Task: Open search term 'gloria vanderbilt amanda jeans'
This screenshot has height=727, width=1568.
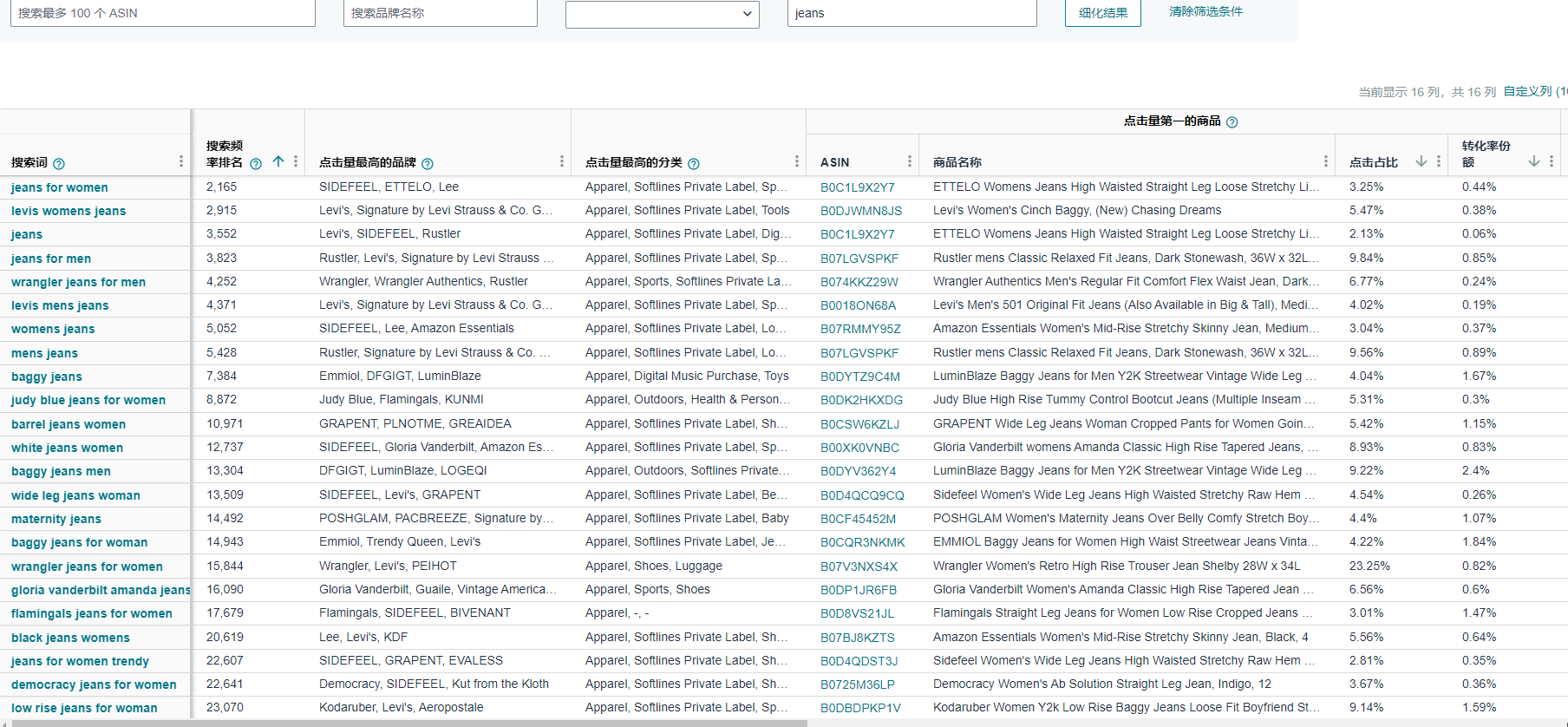Action: (101, 590)
